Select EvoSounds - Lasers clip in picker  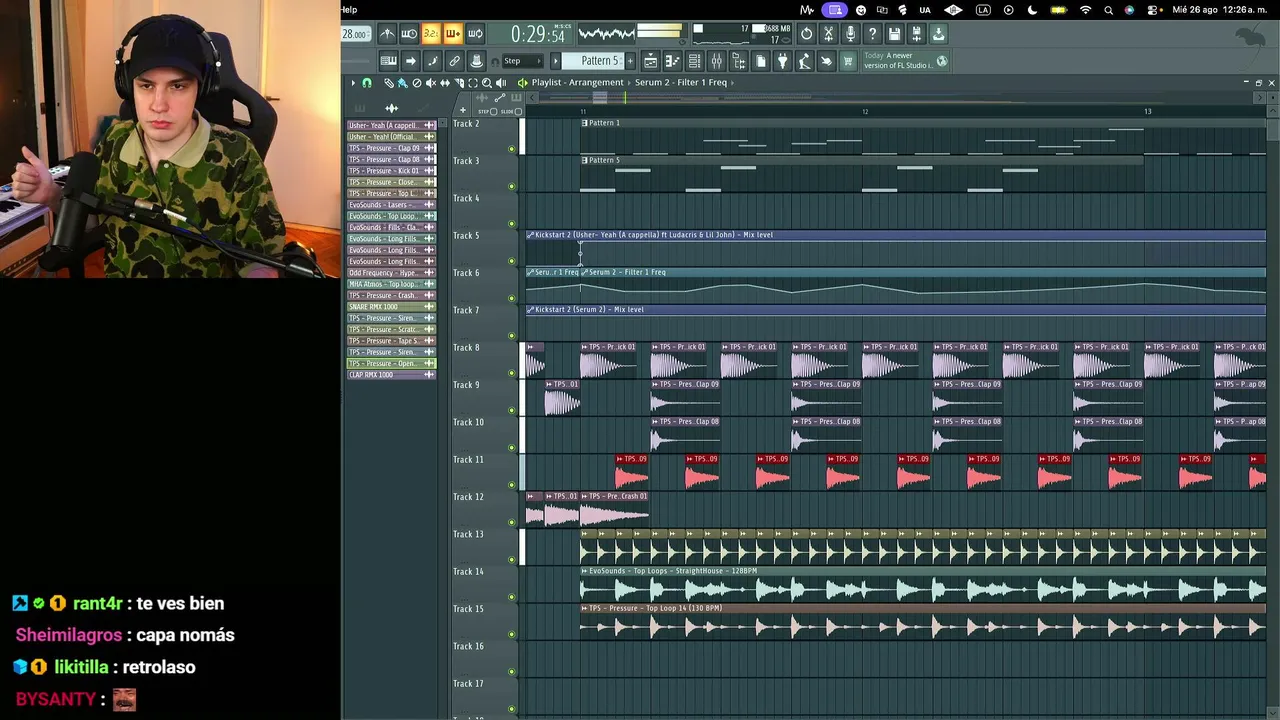391,205
